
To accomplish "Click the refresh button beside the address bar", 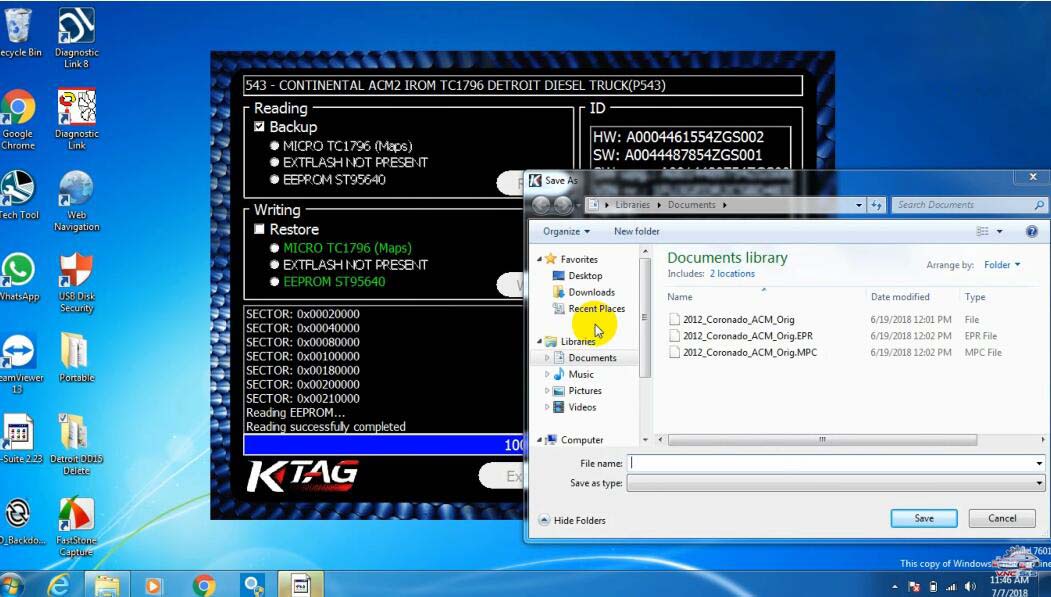I will [x=876, y=205].
